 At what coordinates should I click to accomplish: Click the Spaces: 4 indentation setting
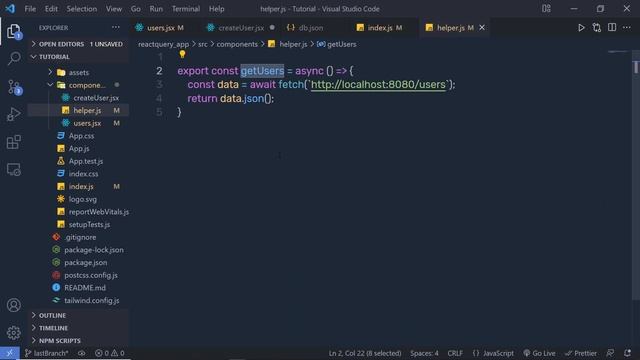point(424,353)
